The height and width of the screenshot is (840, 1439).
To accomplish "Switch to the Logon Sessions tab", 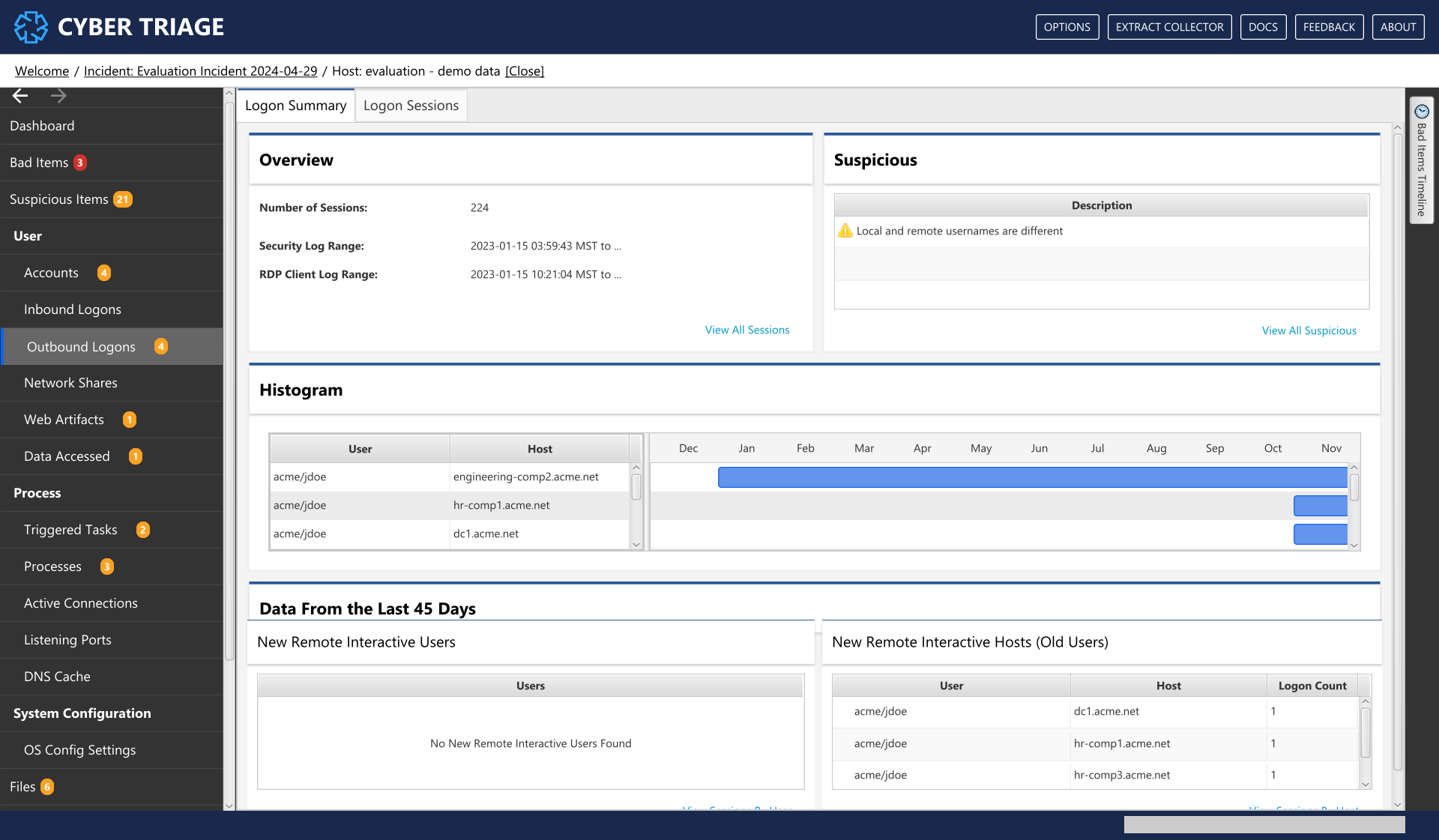I will click(x=411, y=104).
